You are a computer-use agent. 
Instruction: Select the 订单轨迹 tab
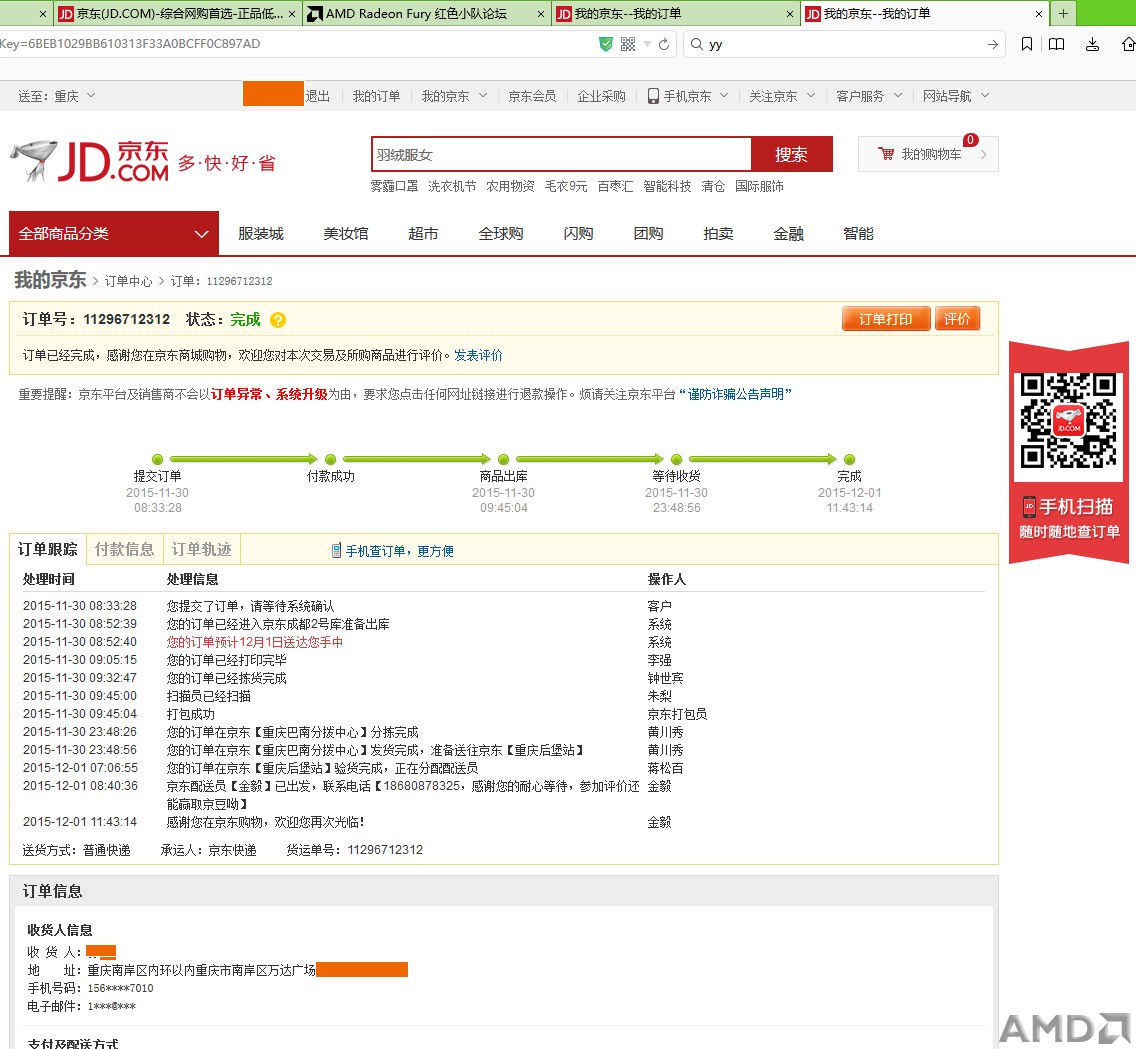[x=201, y=550]
